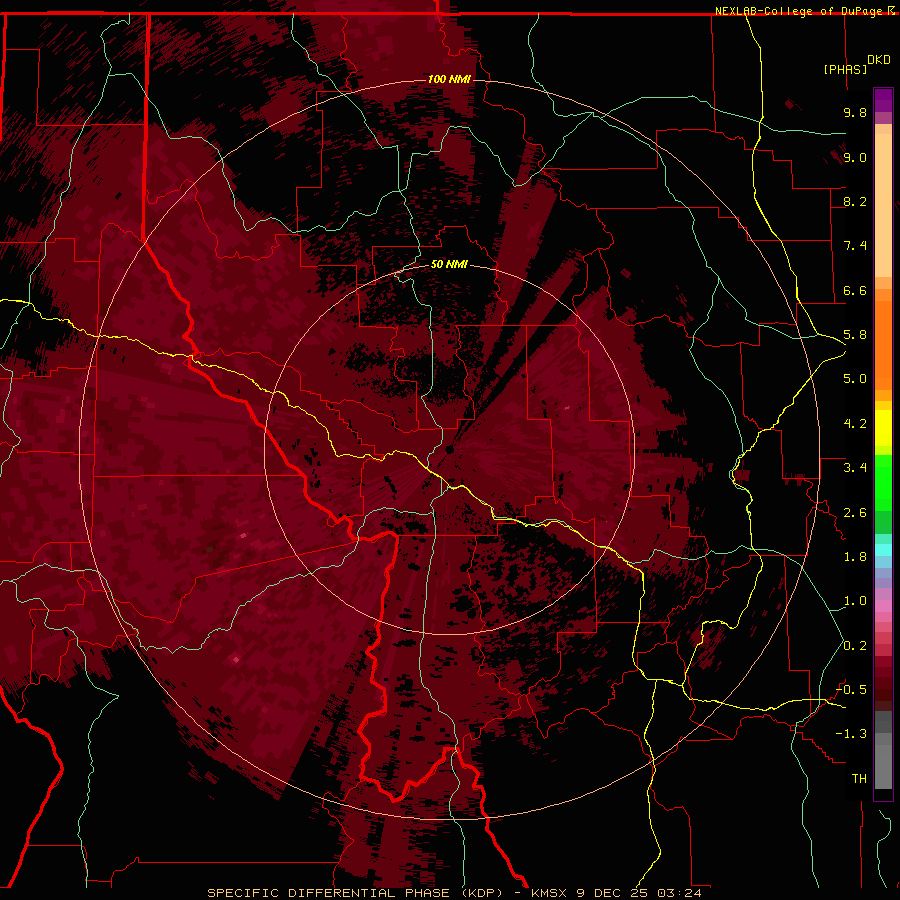The height and width of the screenshot is (900, 900).
Task: Click the 5.8 scale value
Action: 855,335
